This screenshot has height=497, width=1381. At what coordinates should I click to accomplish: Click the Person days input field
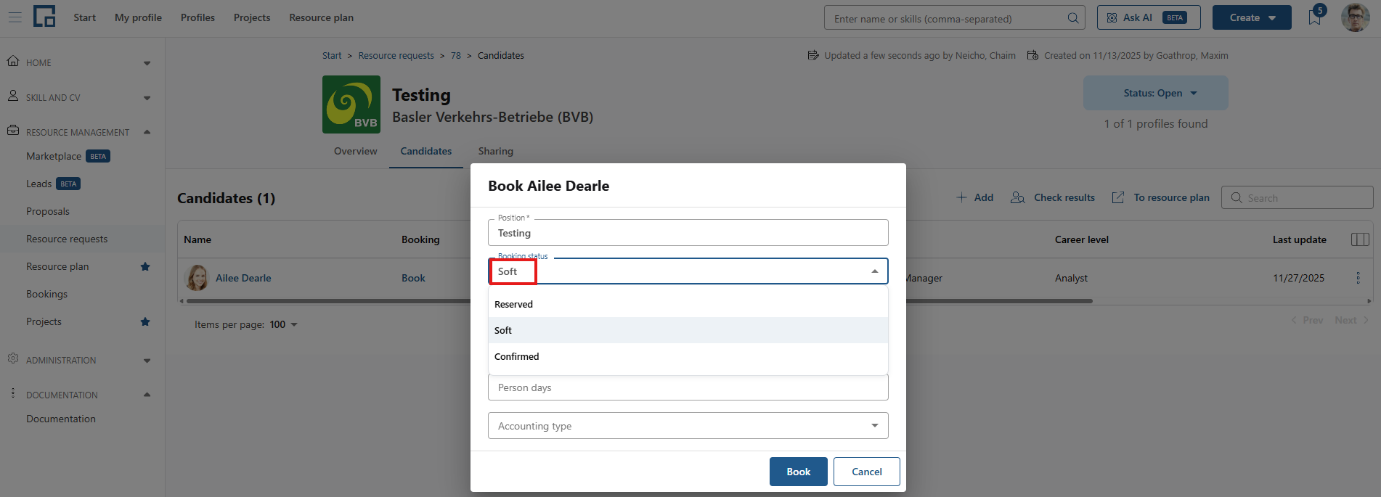click(688, 387)
